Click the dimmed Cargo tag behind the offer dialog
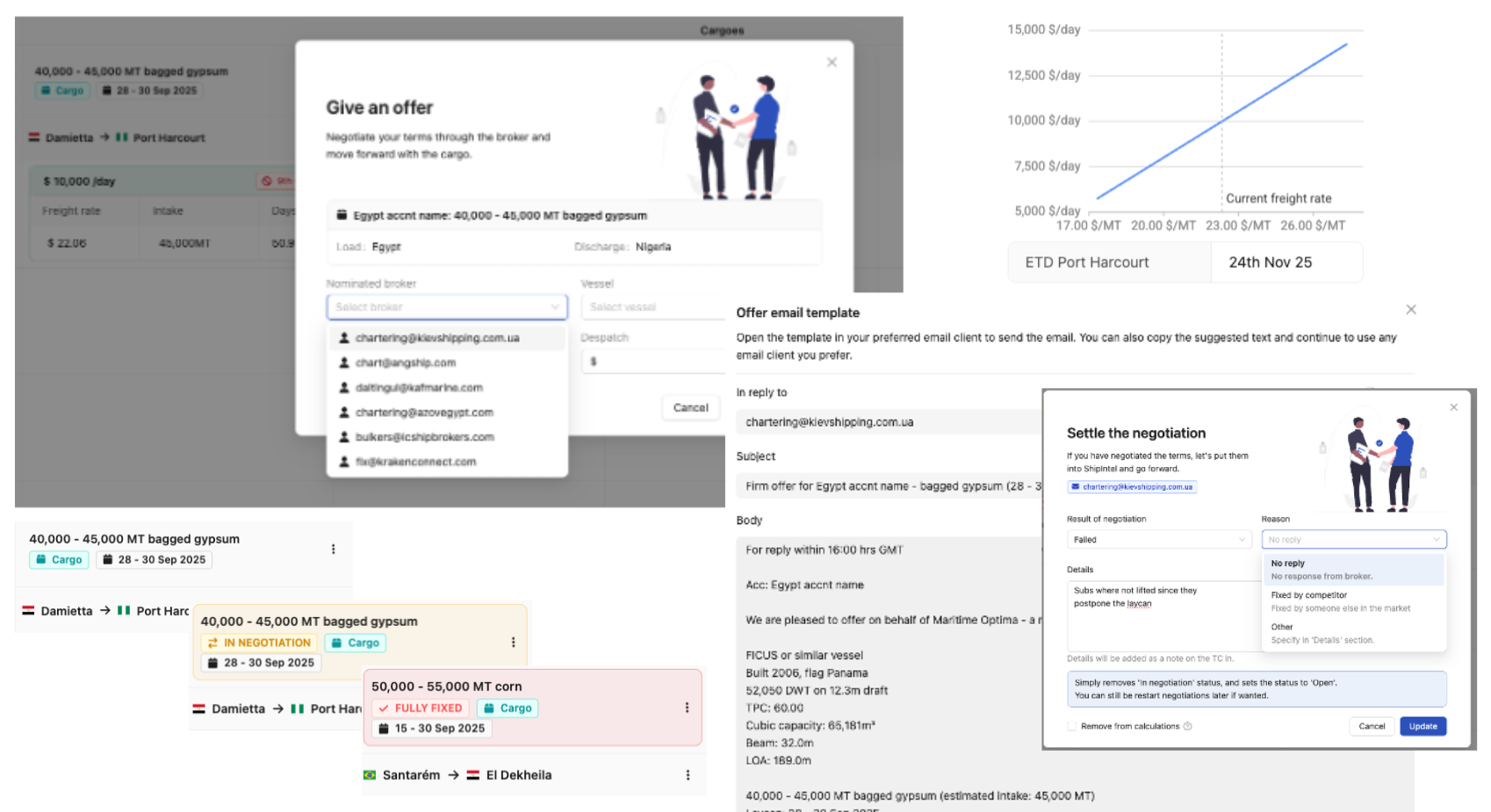The height and width of the screenshot is (812, 1491). pos(62,90)
